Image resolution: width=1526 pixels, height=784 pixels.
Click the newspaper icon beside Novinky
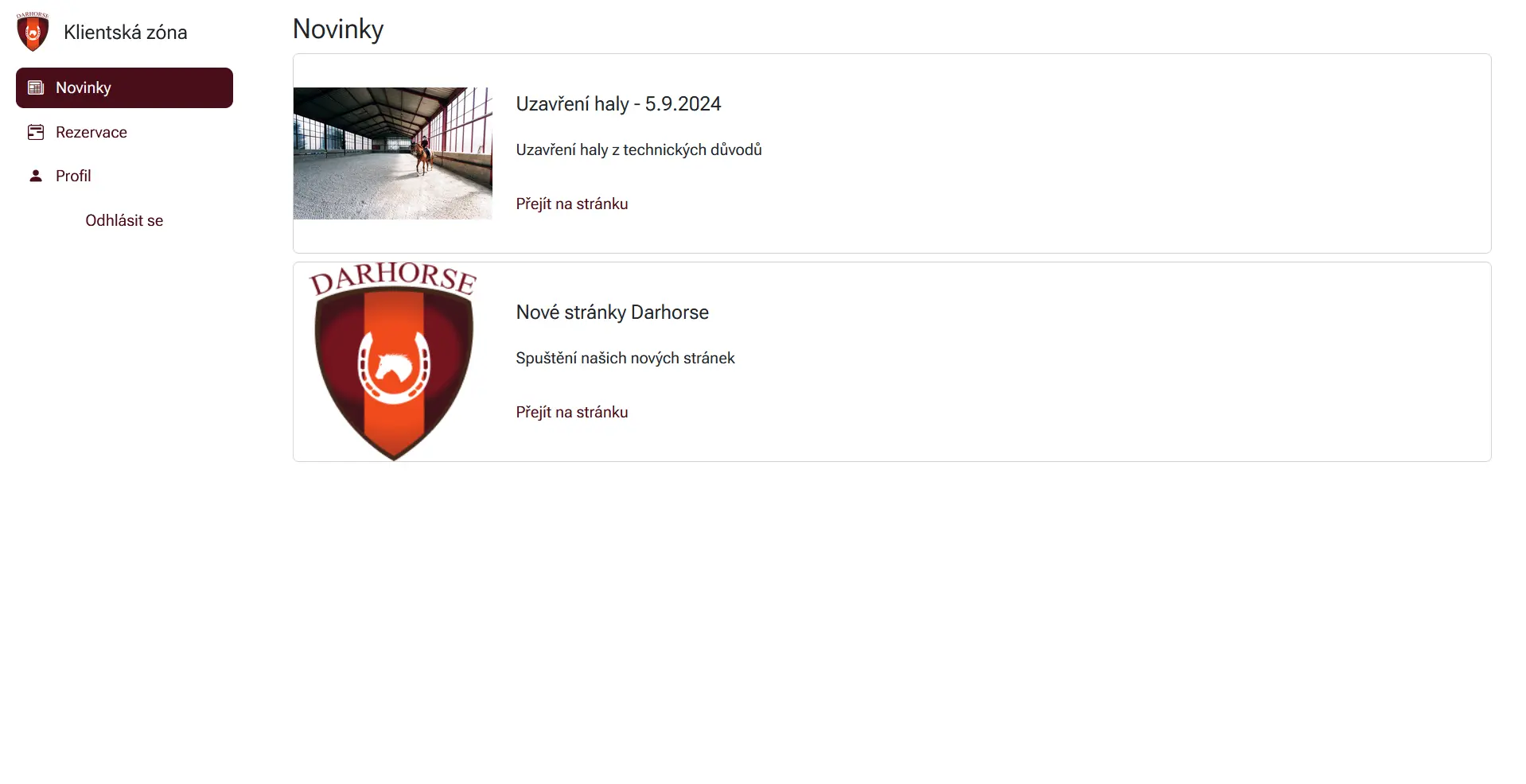tap(36, 87)
